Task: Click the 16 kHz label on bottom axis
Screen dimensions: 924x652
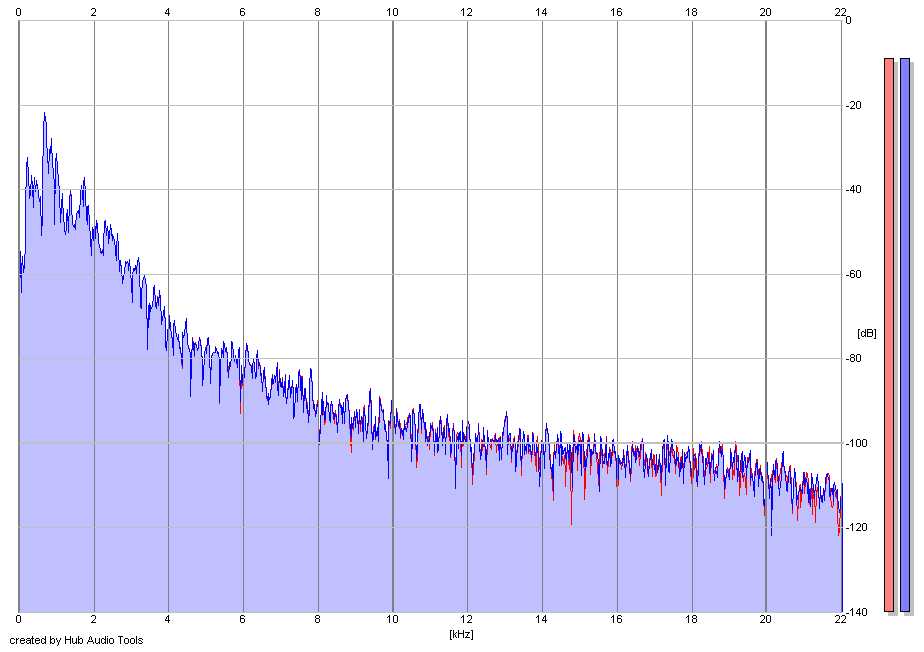Action: (616, 620)
